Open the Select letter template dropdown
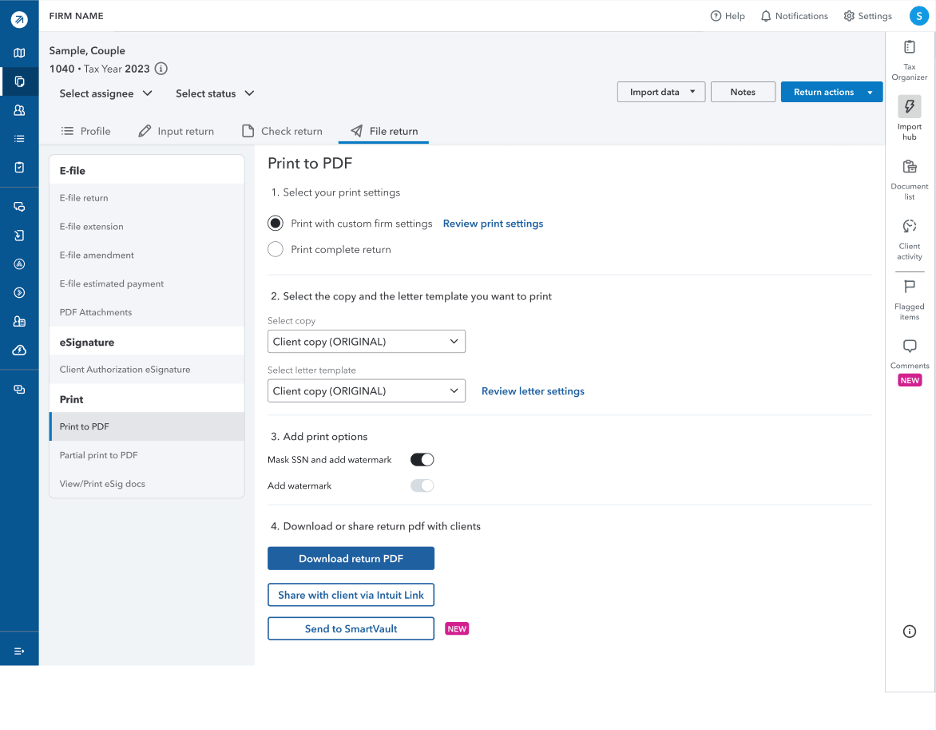 pos(367,391)
